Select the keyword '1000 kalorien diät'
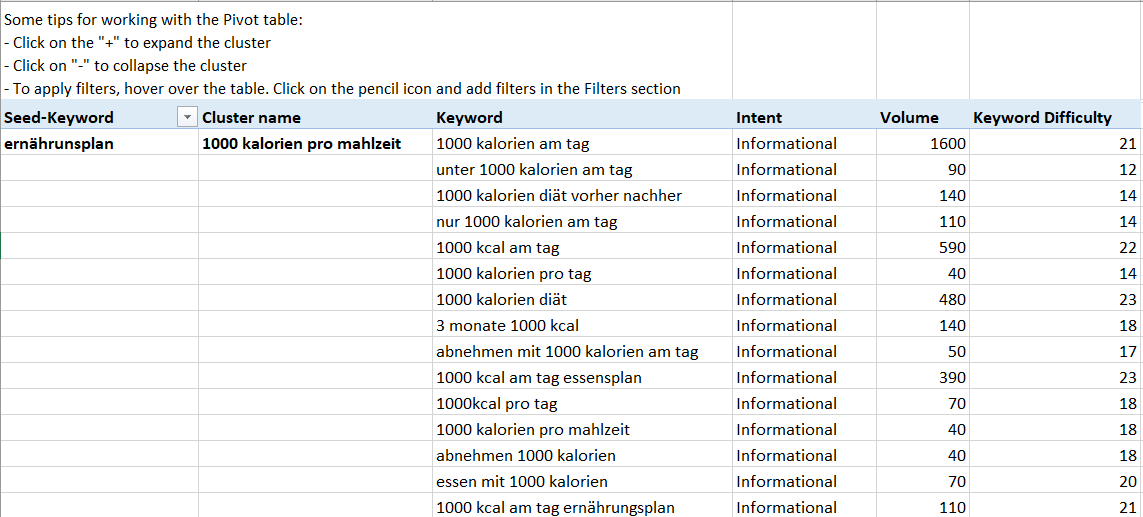Image resolution: width=1143 pixels, height=517 pixels. tap(582, 300)
